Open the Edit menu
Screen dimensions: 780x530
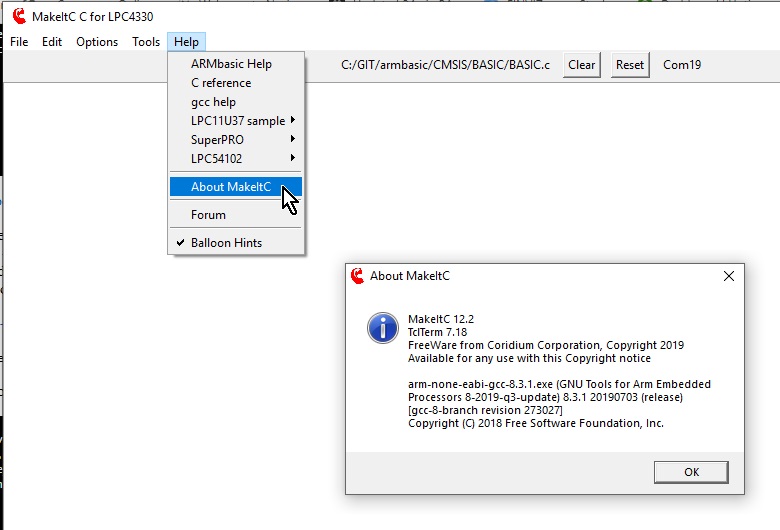click(x=52, y=42)
